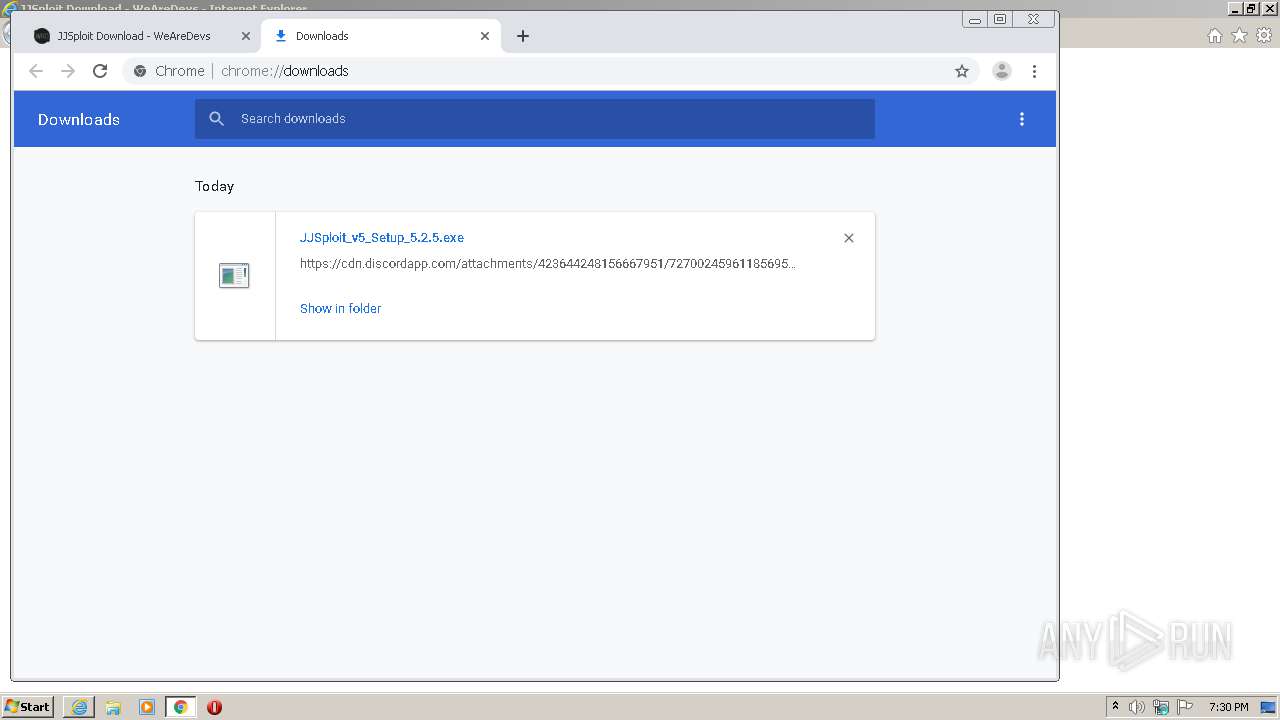Click the network tray icon
This screenshot has height=720, width=1280.
point(1161,707)
